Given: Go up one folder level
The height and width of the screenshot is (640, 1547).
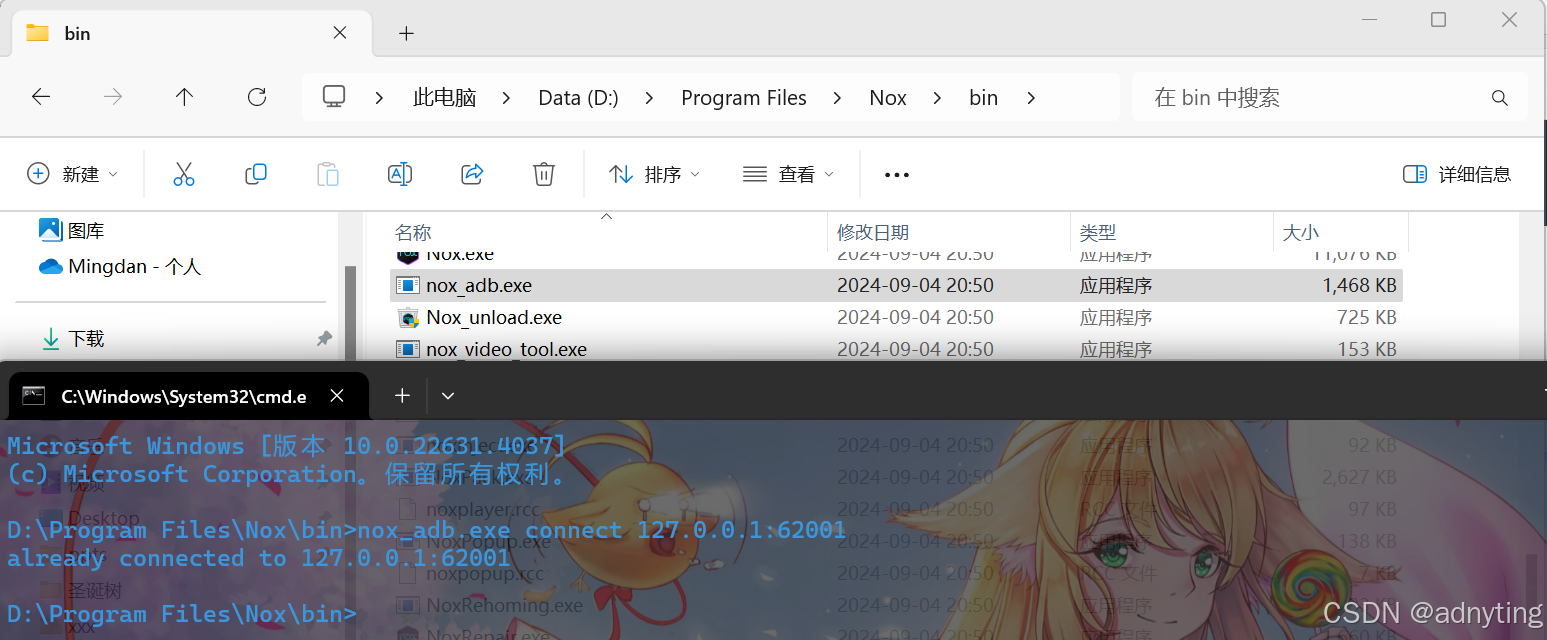Looking at the screenshot, I should 184,97.
